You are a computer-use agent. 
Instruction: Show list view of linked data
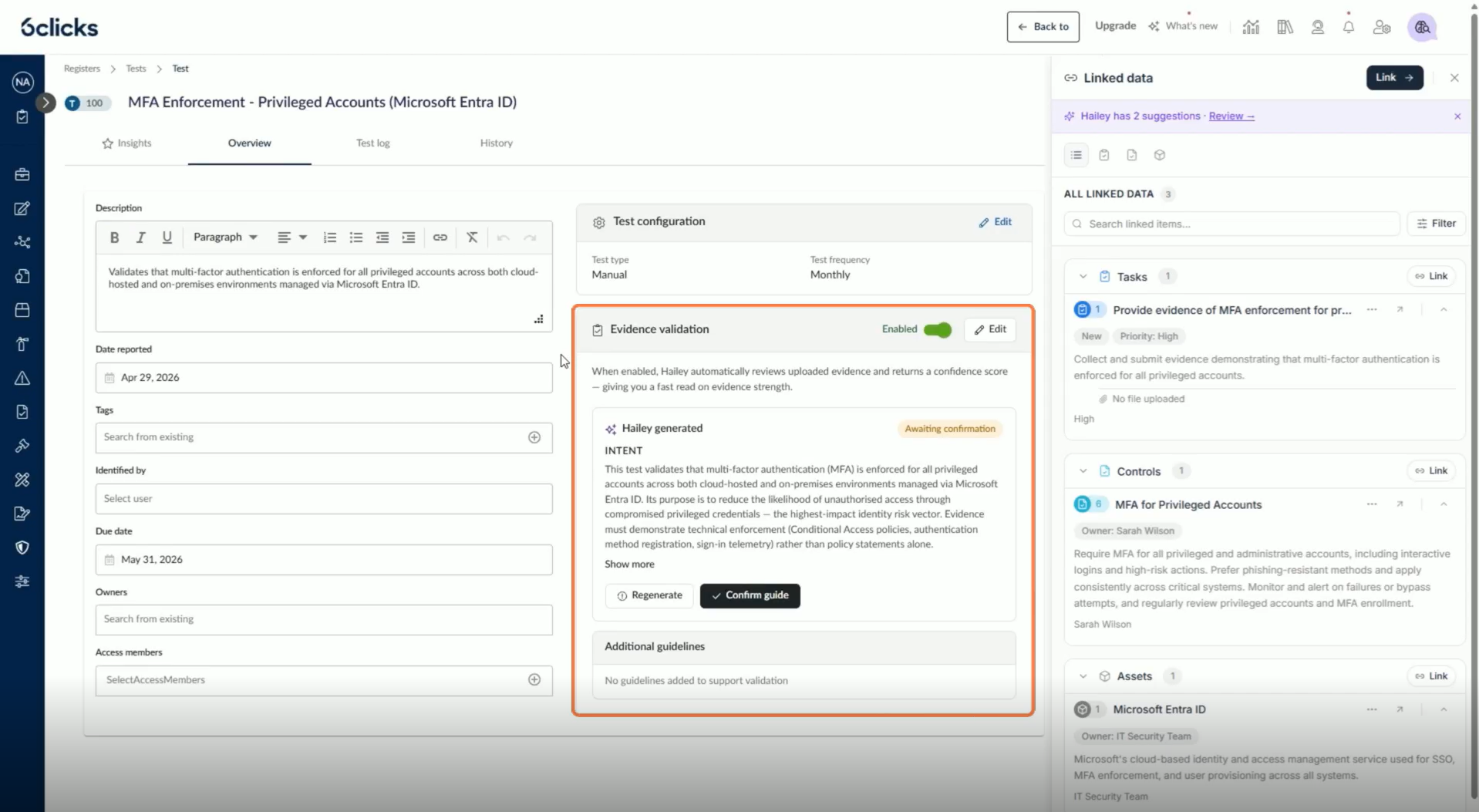pyautogui.click(x=1076, y=155)
